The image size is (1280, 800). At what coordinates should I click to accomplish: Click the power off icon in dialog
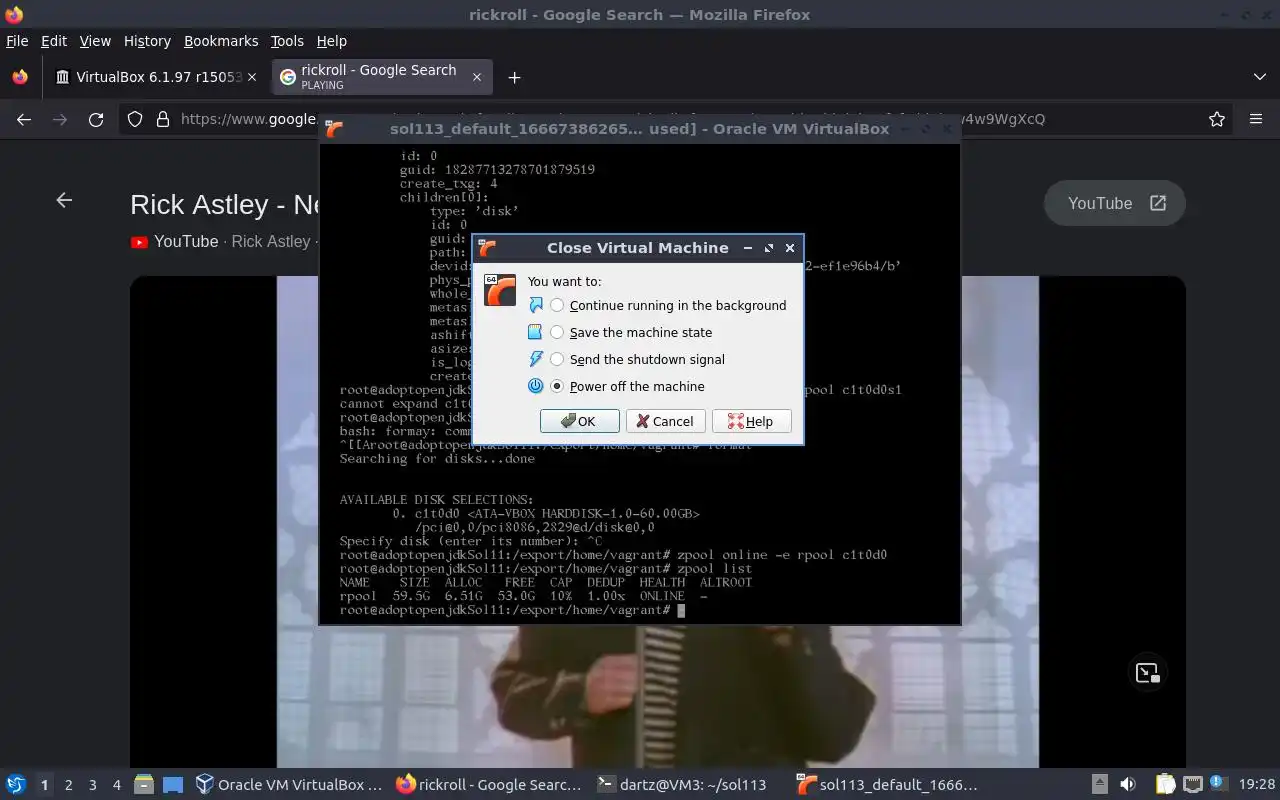[535, 386]
